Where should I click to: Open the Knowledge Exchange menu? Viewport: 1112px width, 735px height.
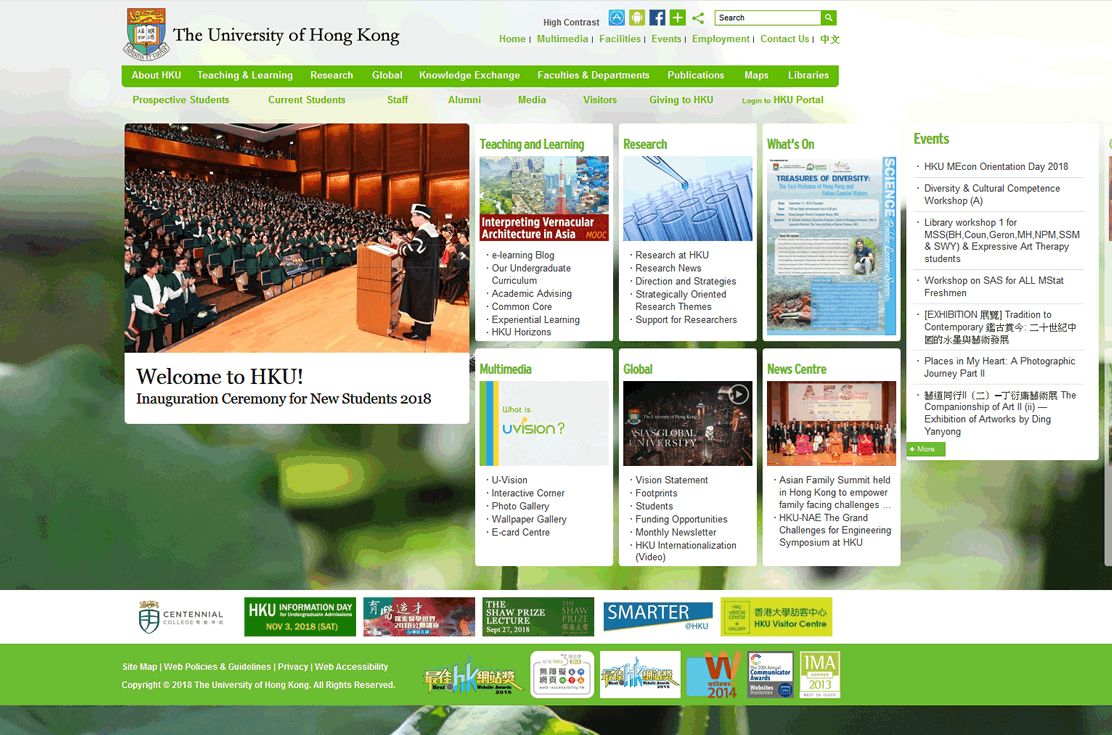[x=469, y=75]
